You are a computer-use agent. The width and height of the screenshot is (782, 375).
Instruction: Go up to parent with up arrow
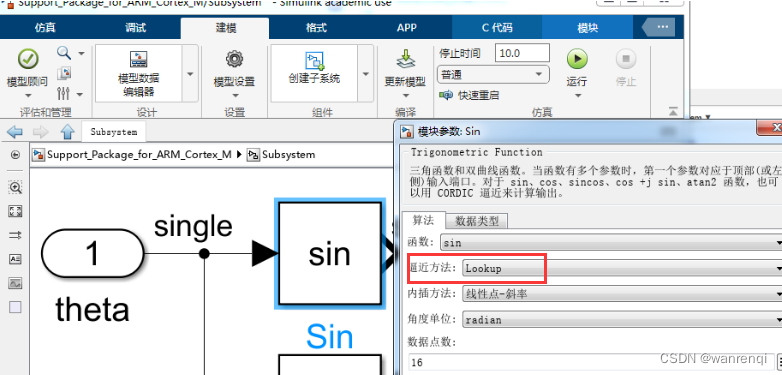(67, 132)
